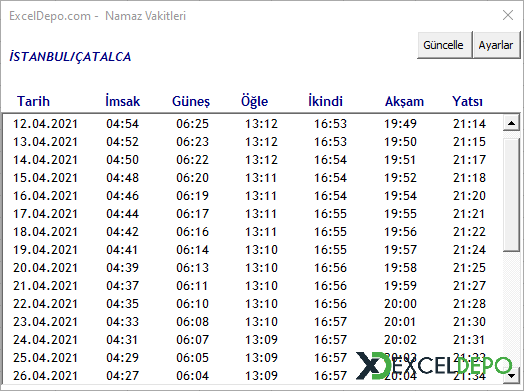
Task: Click Öğle time for 12.04.2021
Action: (x=261, y=124)
